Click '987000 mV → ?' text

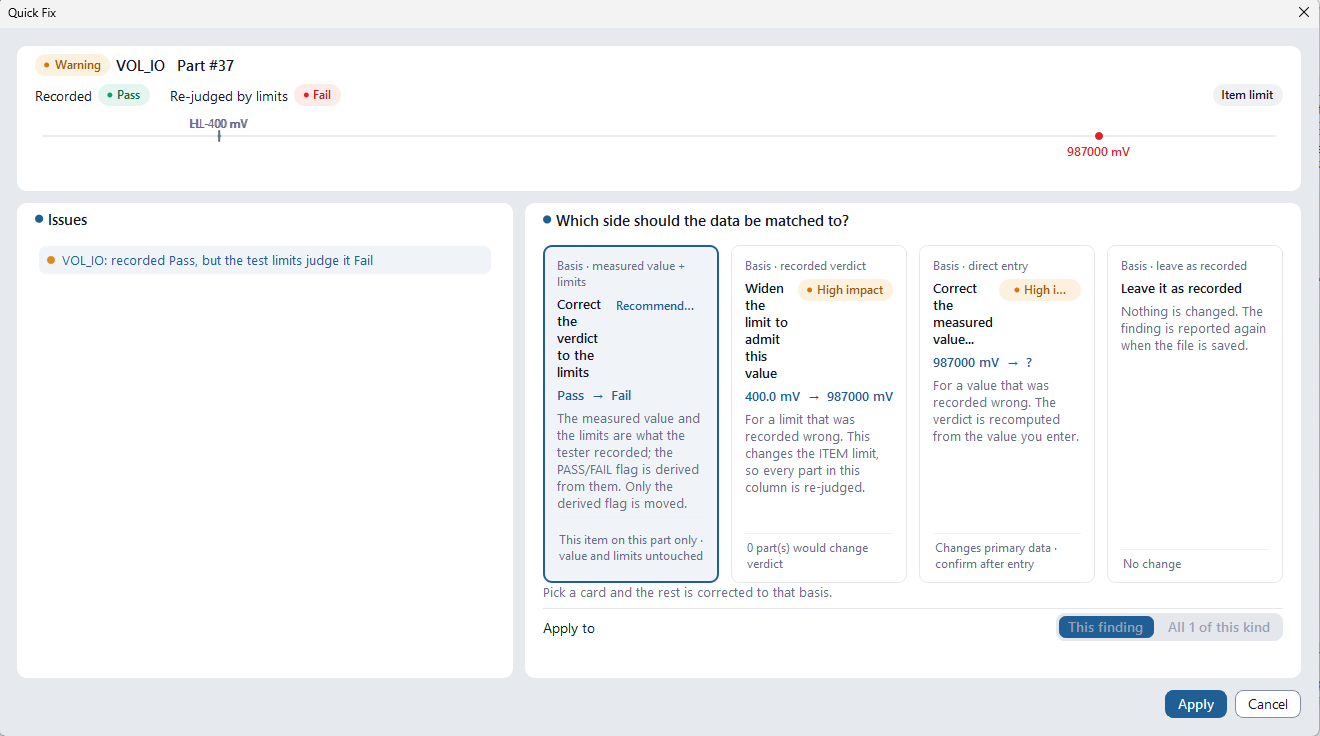pos(982,363)
